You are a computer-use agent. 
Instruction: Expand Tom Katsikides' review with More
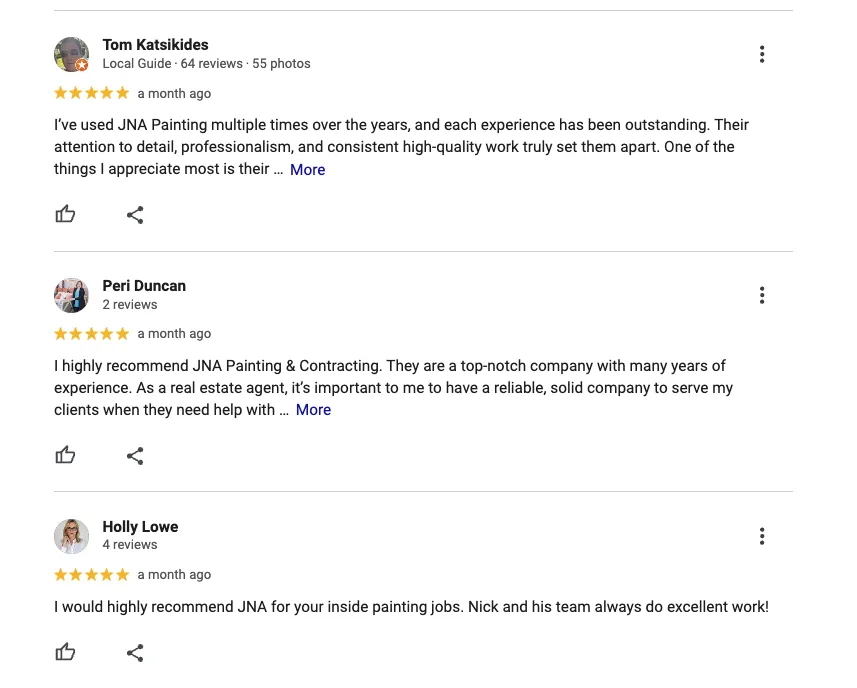click(307, 170)
